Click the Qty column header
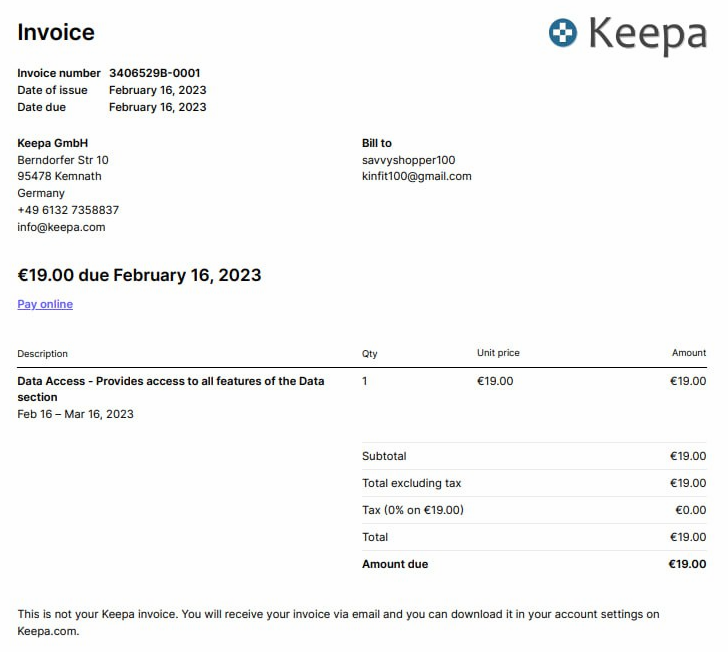Viewport: 728px width, 652px height. pyautogui.click(x=370, y=354)
